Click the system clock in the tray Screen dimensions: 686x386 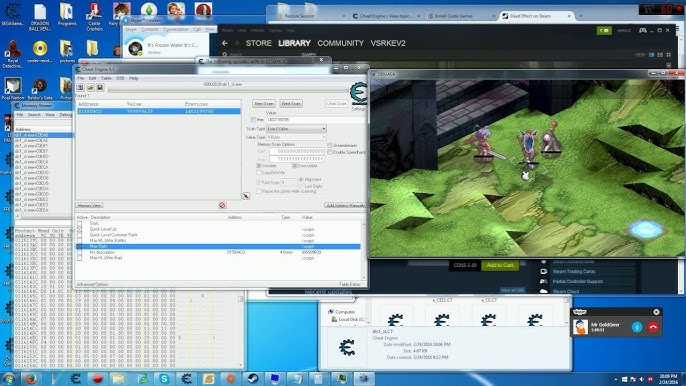click(668, 379)
